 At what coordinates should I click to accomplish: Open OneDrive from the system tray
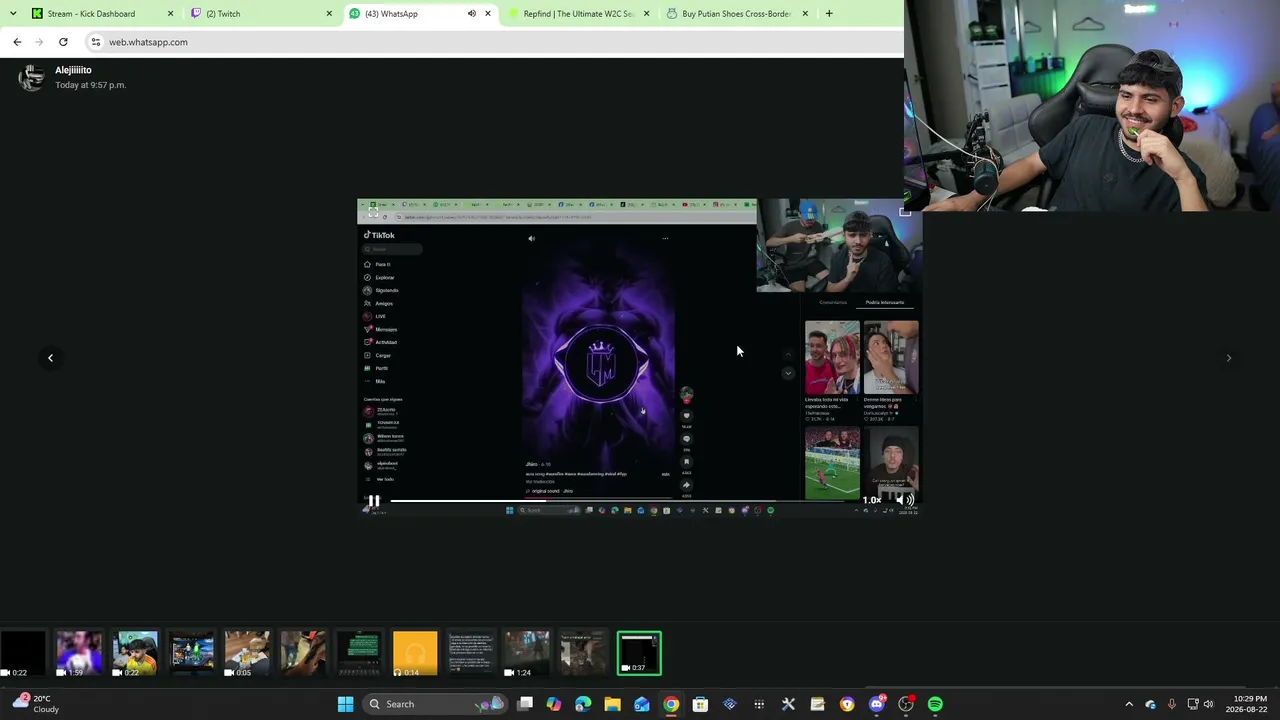tap(1150, 704)
